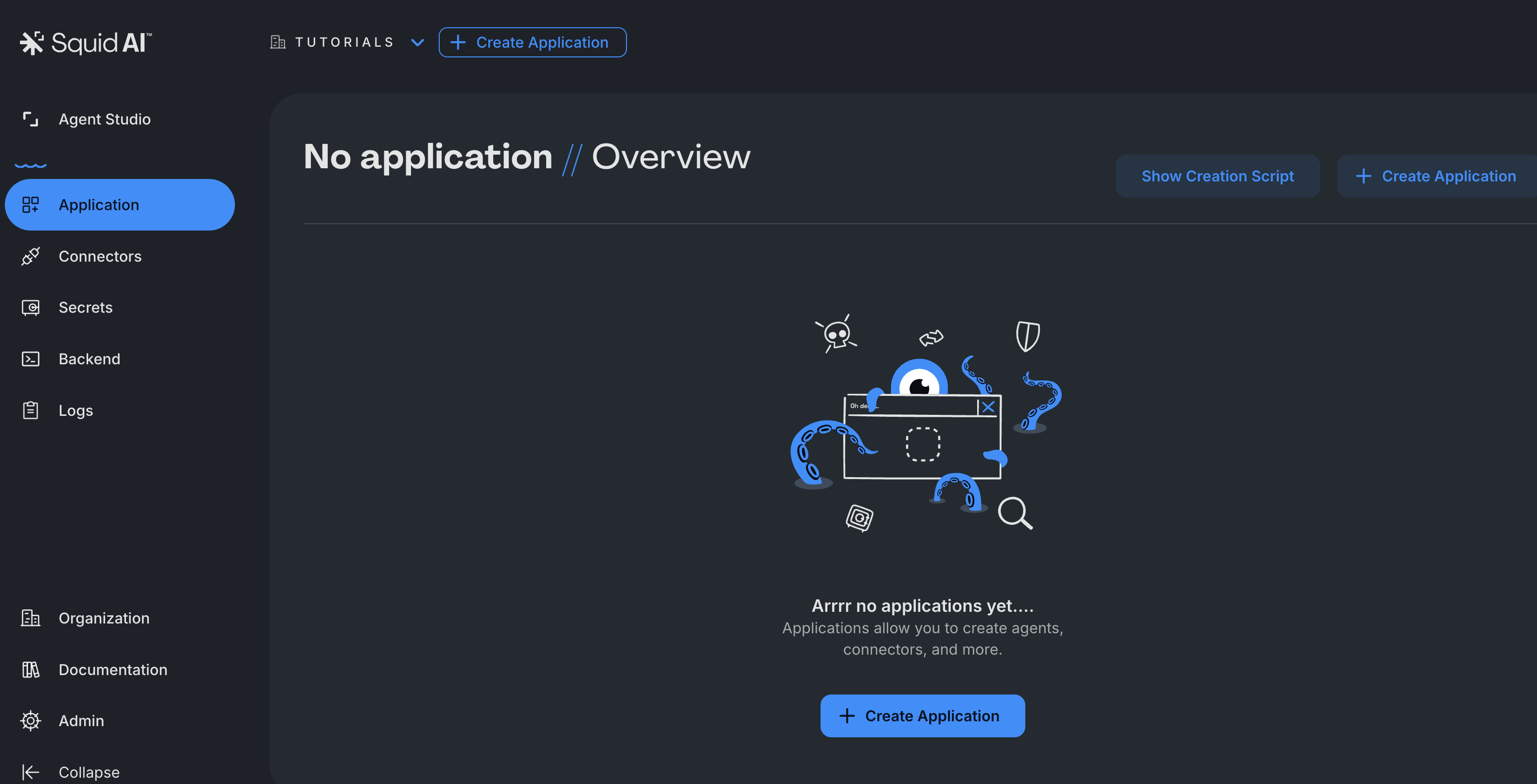Viewport: 1537px width, 784px height.
Task: Open Secrets using its key icon
Action: pyautogui.click(x=31, y=307)
